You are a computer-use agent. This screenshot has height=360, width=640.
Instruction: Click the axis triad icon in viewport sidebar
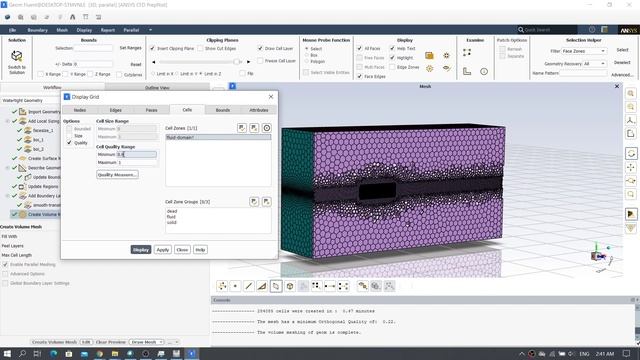pos(631,120)
